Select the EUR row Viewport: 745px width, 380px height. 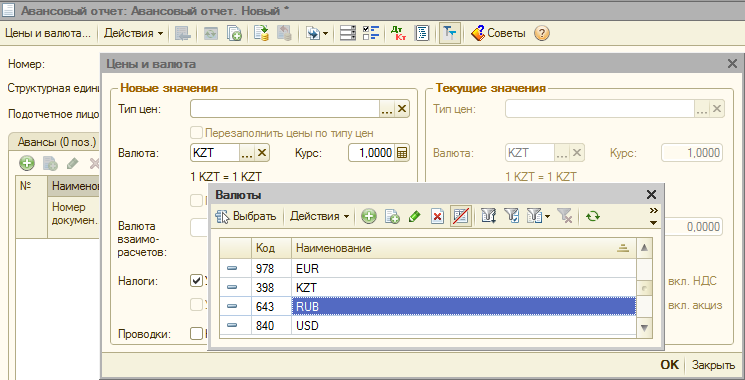(x=427, y=269)
